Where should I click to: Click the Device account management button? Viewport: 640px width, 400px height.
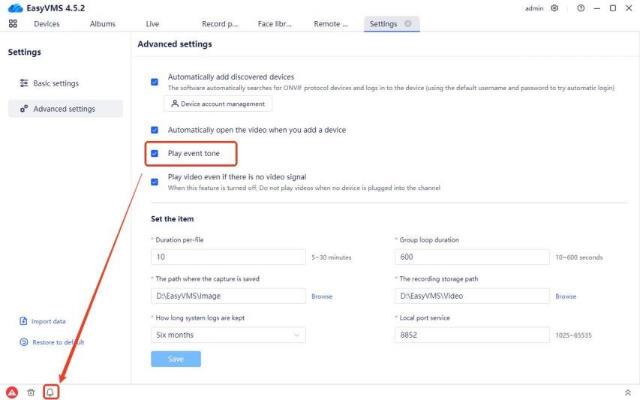point(217,104)
